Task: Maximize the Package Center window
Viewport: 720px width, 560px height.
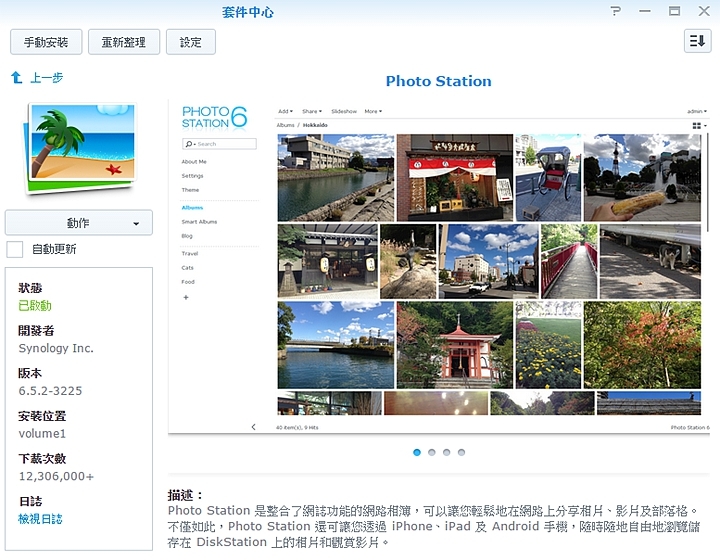Action: tap(674, 11)
